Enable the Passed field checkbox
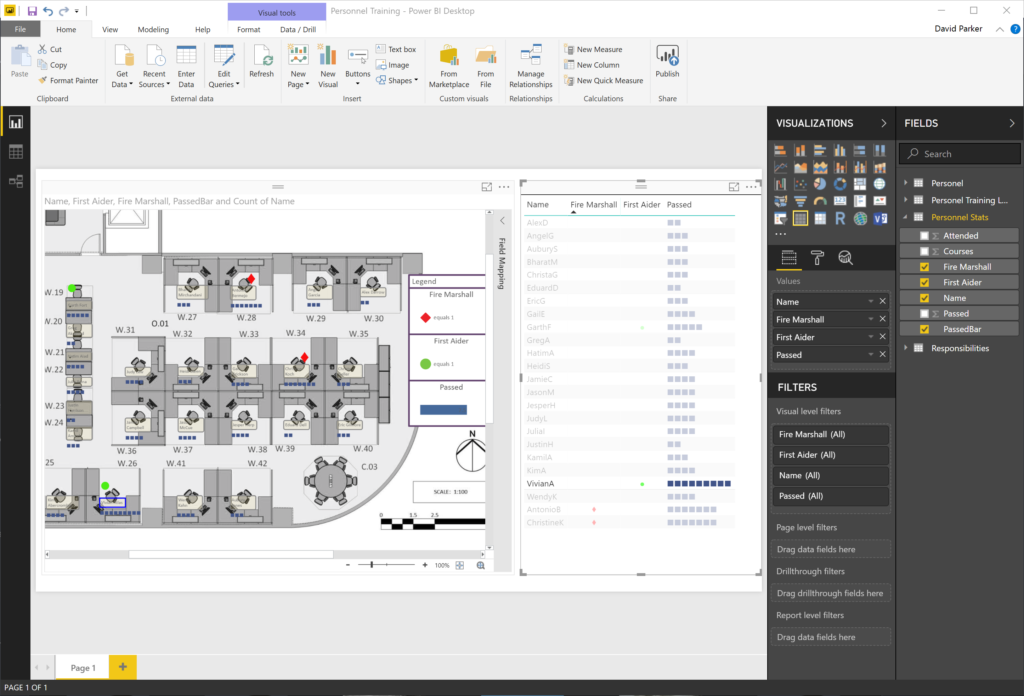Viewport: 1024px width, 696px height. coord(925,312)
